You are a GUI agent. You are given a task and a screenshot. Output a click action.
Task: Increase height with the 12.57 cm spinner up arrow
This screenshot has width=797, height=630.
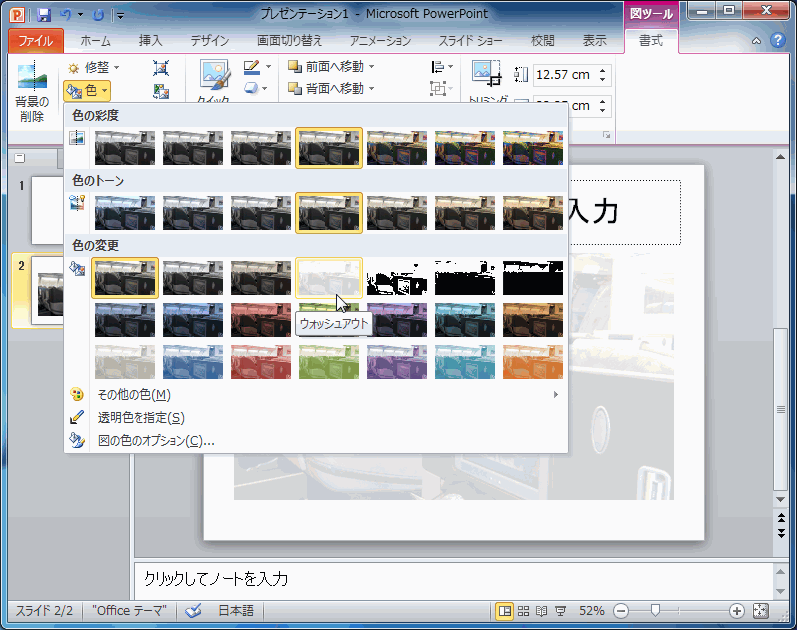pos(602,71)
